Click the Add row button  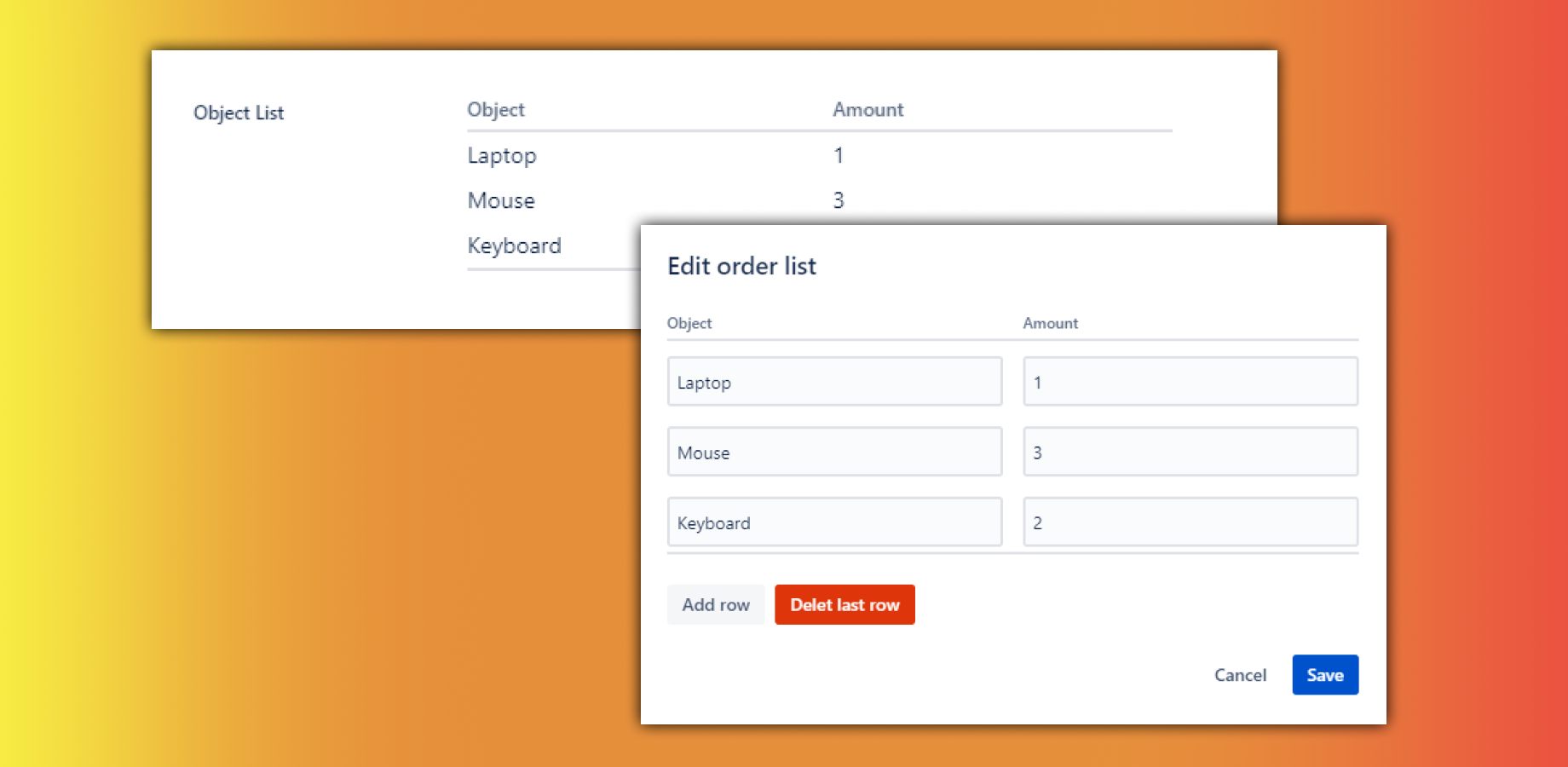coord(715,605)
